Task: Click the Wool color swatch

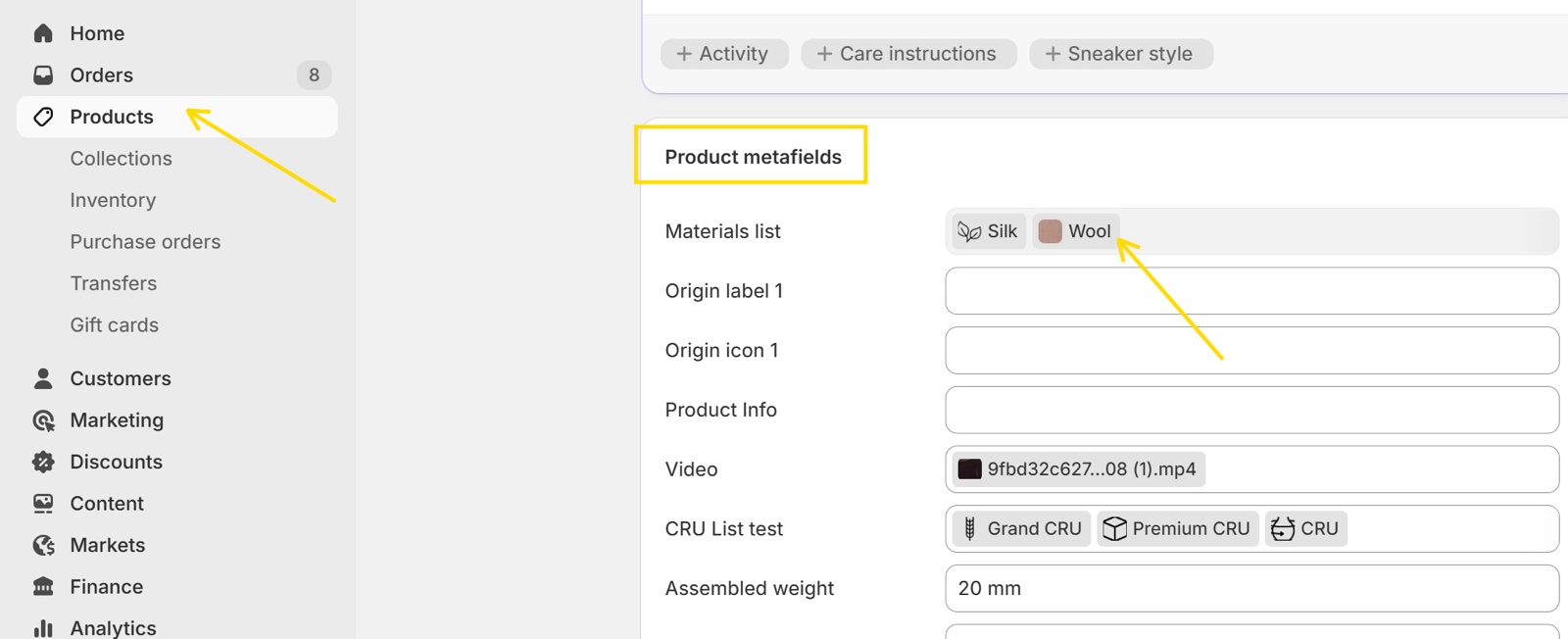Action: (x=1050, y=231)
